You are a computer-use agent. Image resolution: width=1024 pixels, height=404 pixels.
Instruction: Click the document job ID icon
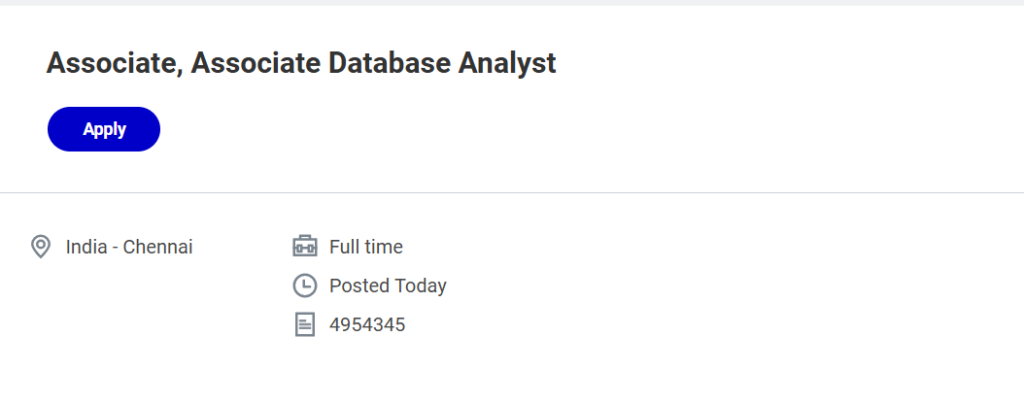coord(305,324)
